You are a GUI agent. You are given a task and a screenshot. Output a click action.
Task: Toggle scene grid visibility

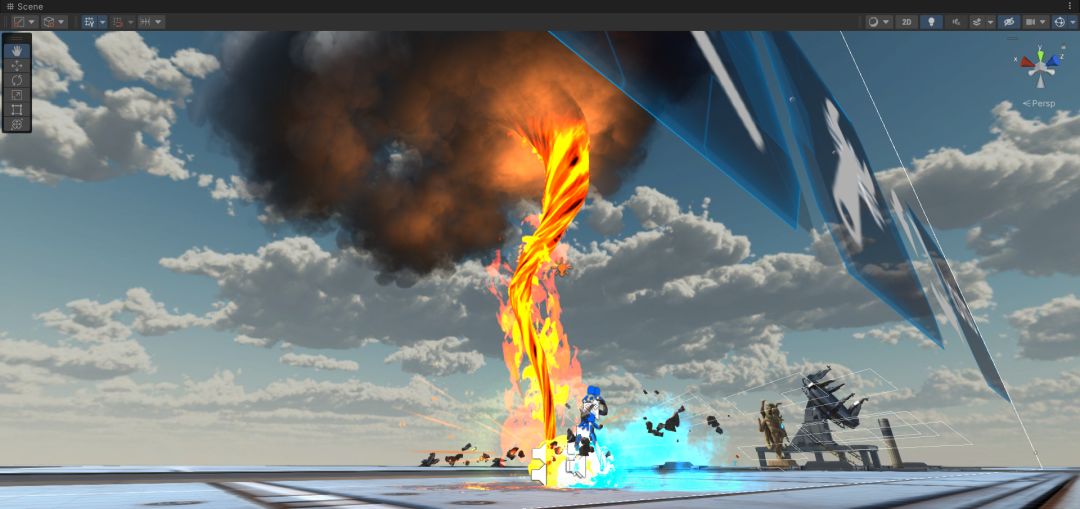(90, 22)
